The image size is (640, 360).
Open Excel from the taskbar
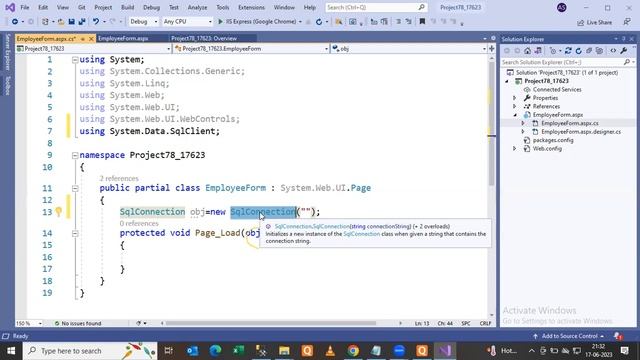point(238,351)
